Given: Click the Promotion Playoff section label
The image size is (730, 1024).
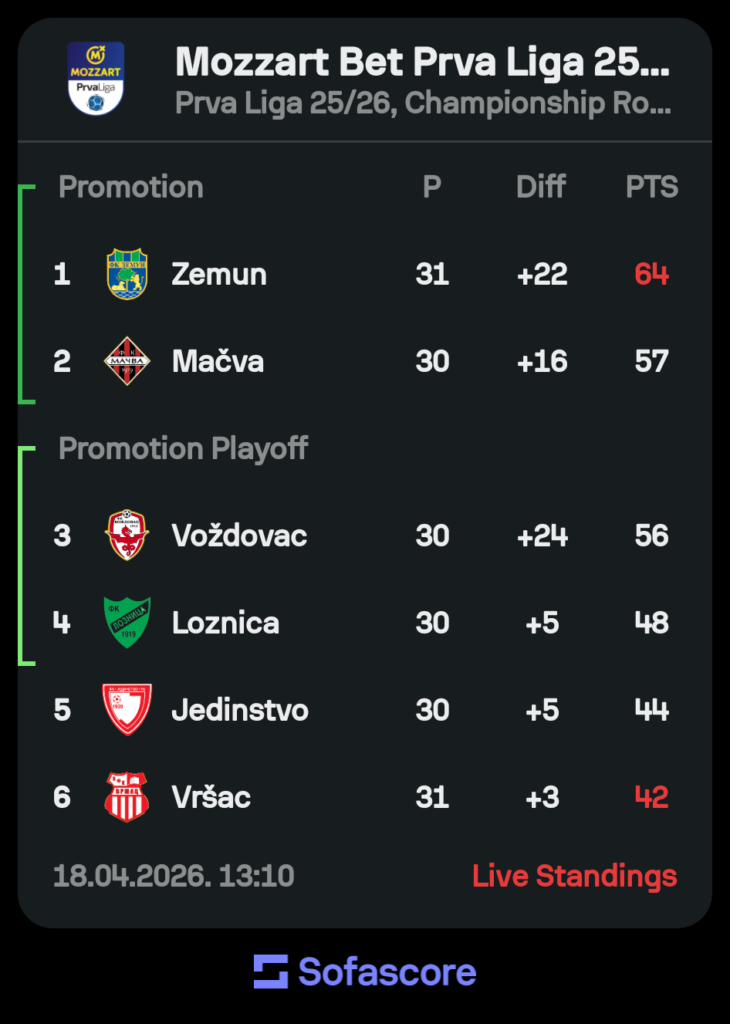Looking at the screenshot, I should coord(183,448).
